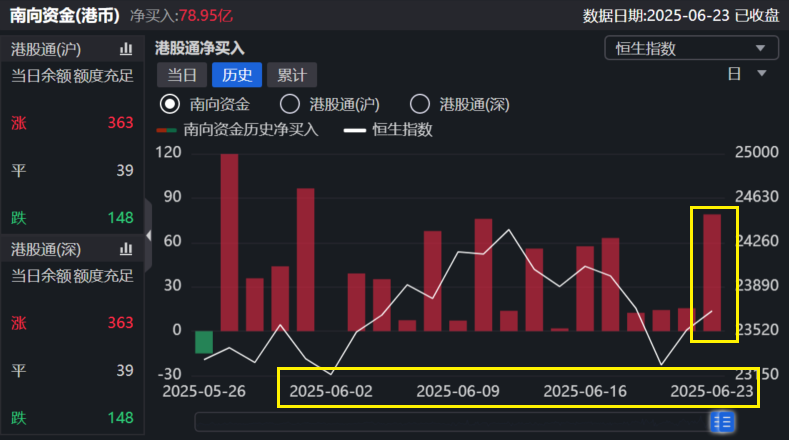
Task: Click 涨 363 under 港股通(沪)
Action: coord(72,122)
